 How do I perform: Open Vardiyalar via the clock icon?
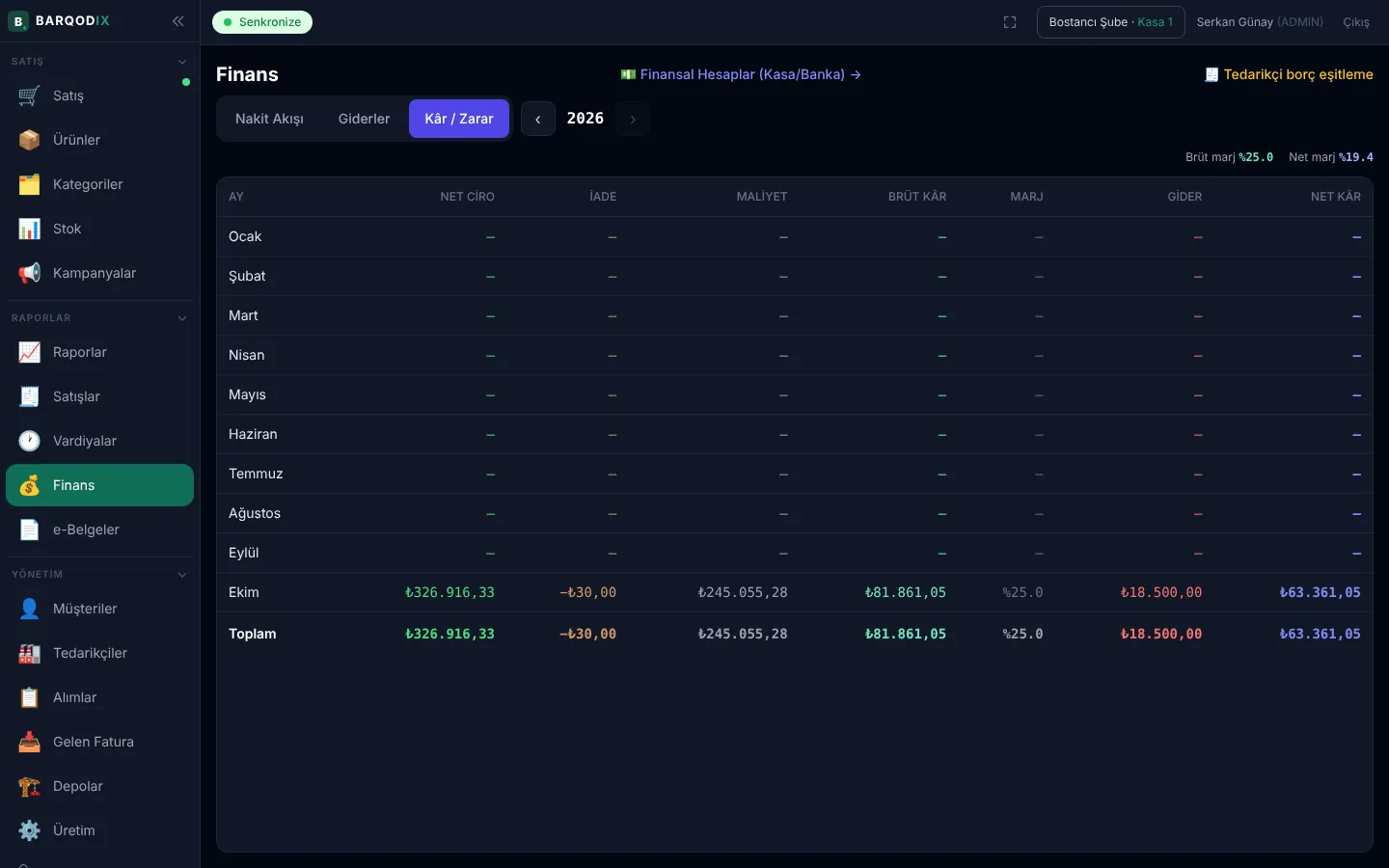29,441
